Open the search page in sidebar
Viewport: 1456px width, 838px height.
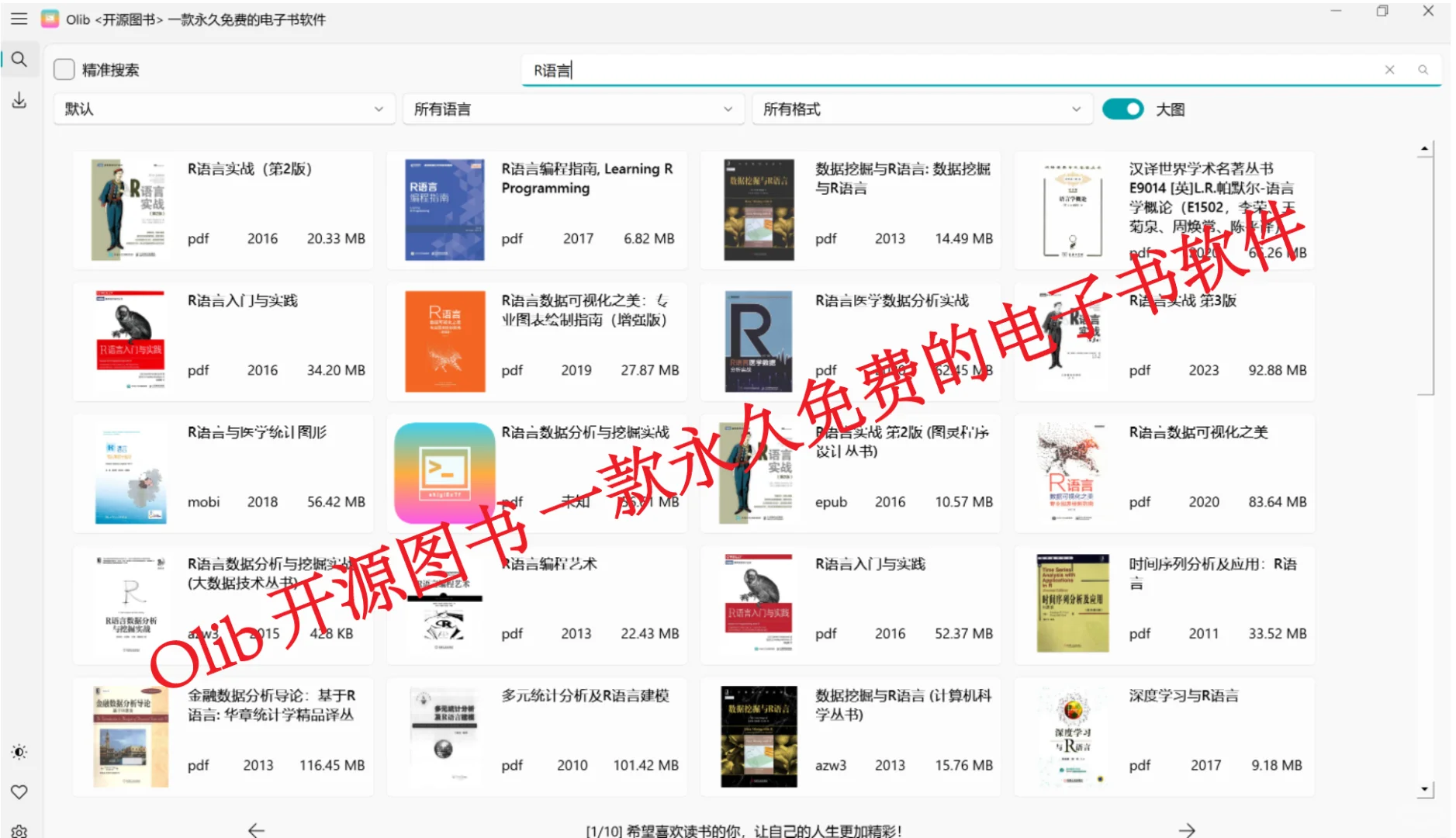19,59
